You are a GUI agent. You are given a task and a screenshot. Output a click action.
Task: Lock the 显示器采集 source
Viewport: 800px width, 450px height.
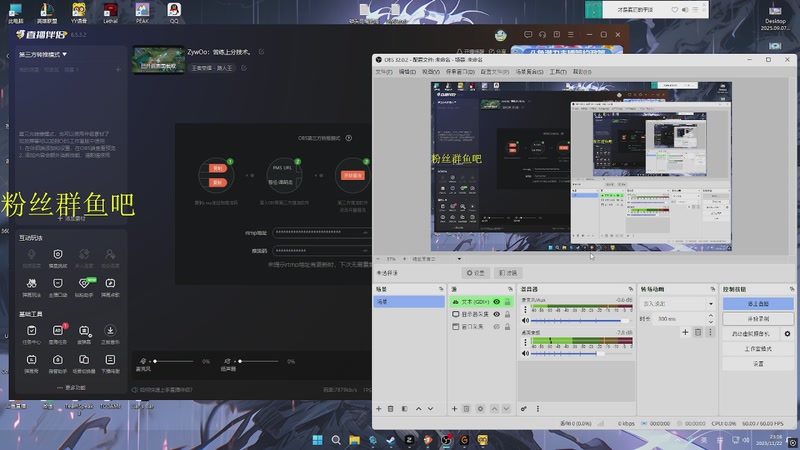508,314
